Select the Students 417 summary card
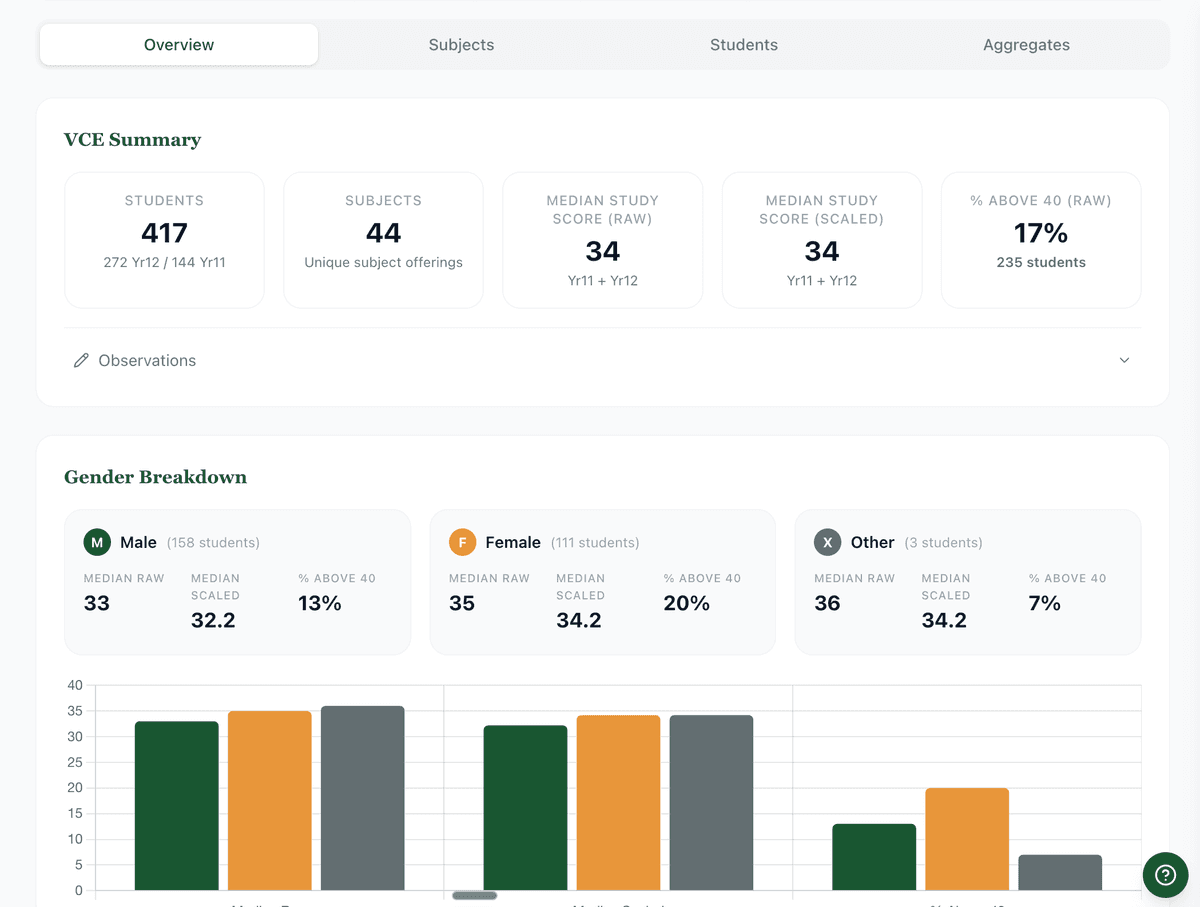1200x907 pixels. pos(164,240)
